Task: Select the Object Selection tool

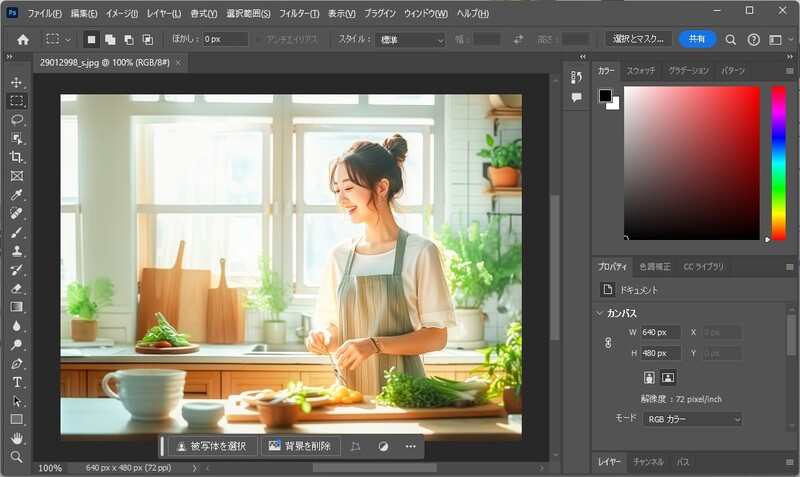Action: click(16, 138)
